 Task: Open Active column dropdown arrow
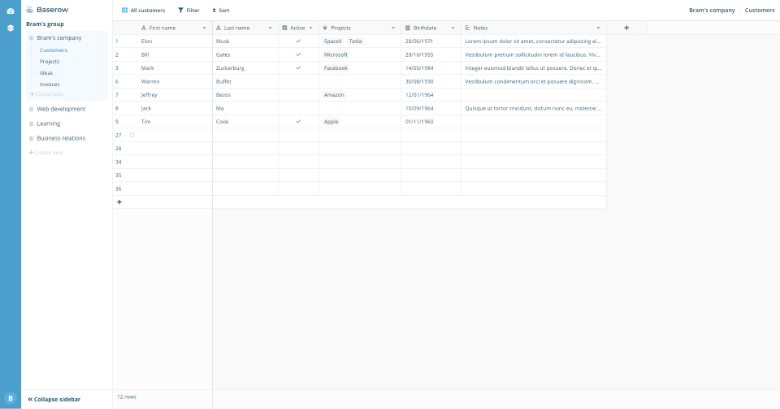pos(311,28)
